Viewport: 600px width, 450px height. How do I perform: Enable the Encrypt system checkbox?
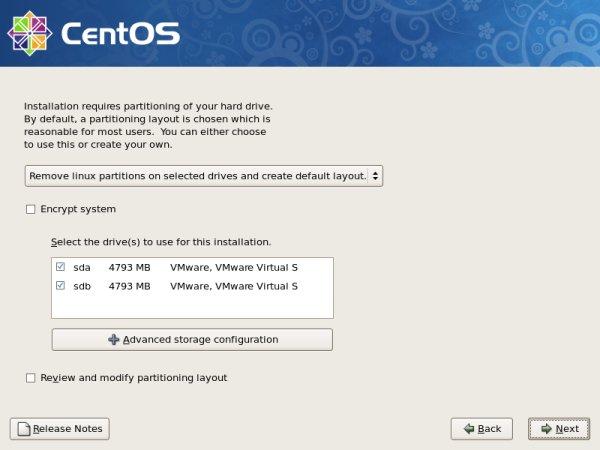(31, 209)
